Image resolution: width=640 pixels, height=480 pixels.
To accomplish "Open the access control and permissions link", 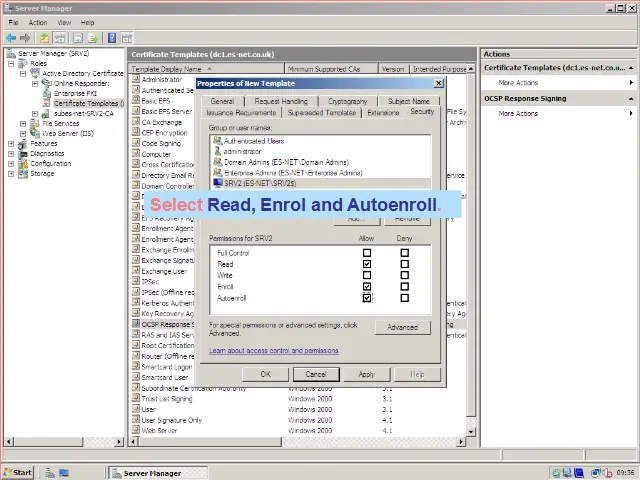I will pyautogui.click(x=274, y=351).
